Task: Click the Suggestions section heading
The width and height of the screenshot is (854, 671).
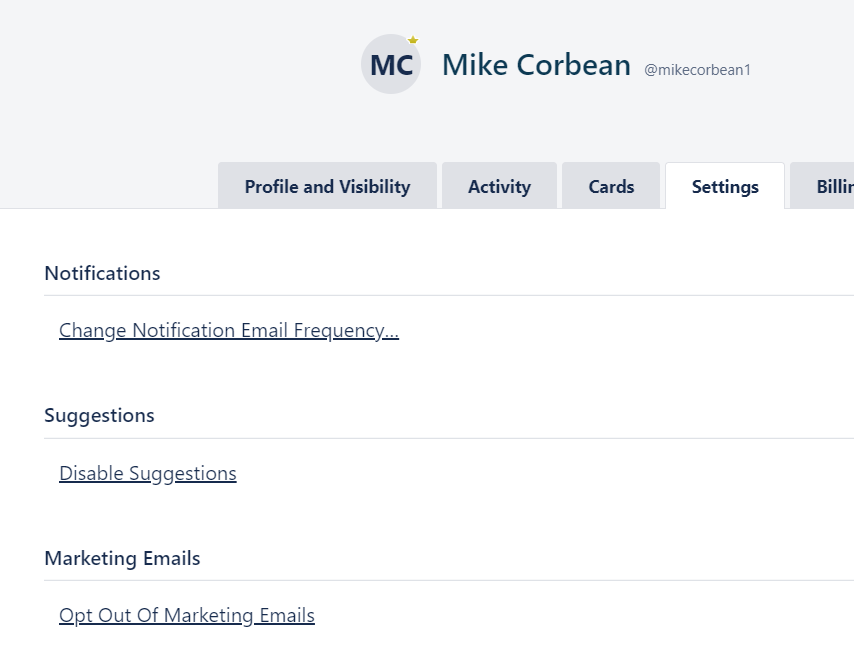Action: pyautogui.click(x=99, y=416)
